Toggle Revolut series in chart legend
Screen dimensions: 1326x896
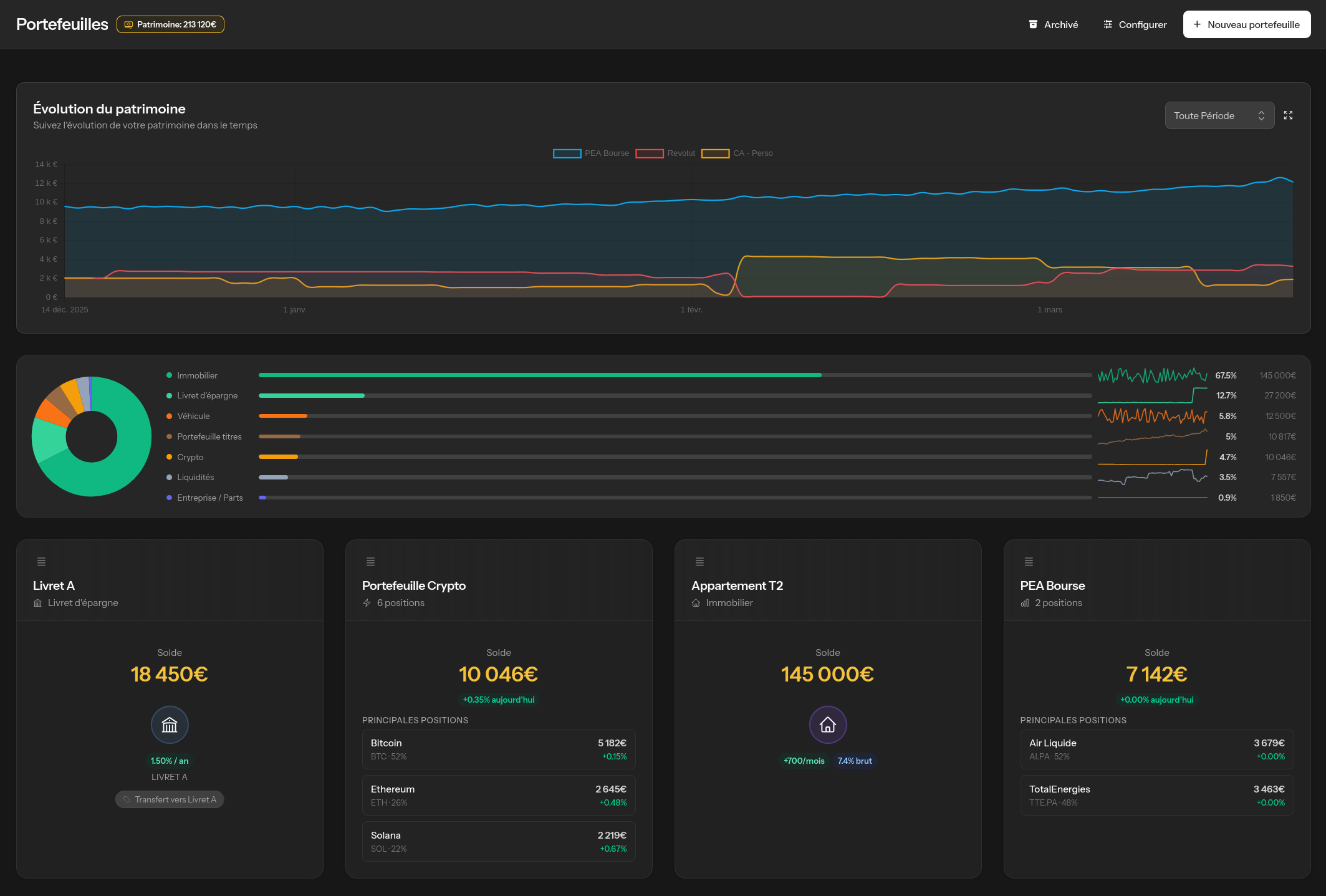(665, 153)
